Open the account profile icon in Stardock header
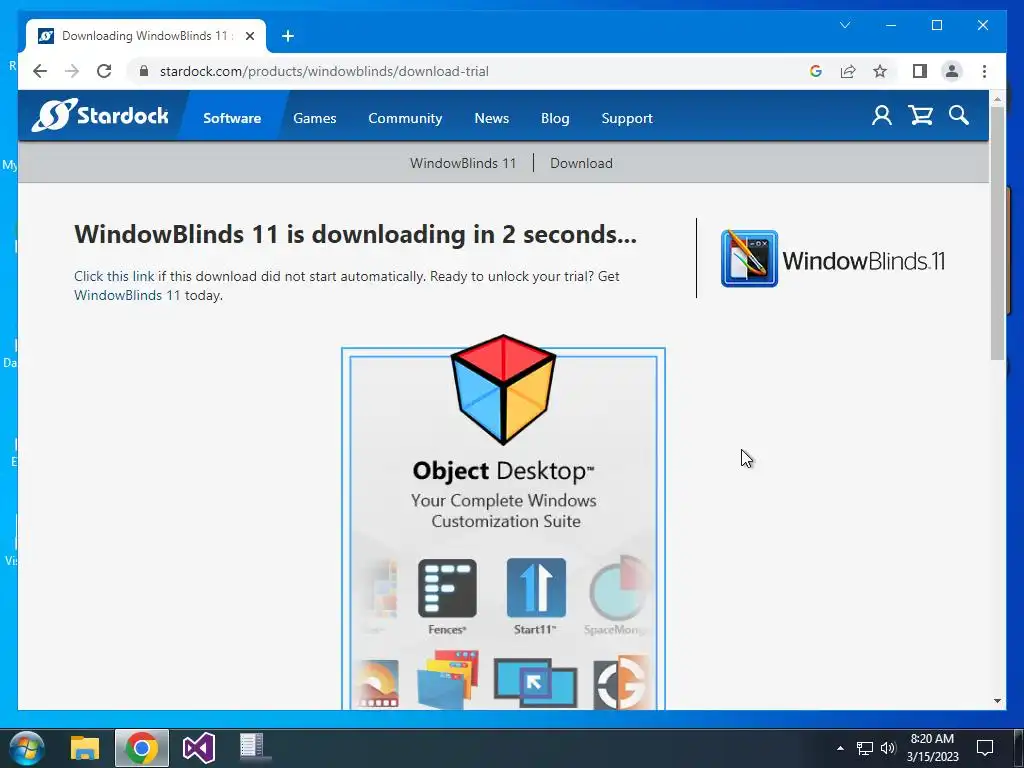Viewport: 1024px width, 768px height. point(882,116)
